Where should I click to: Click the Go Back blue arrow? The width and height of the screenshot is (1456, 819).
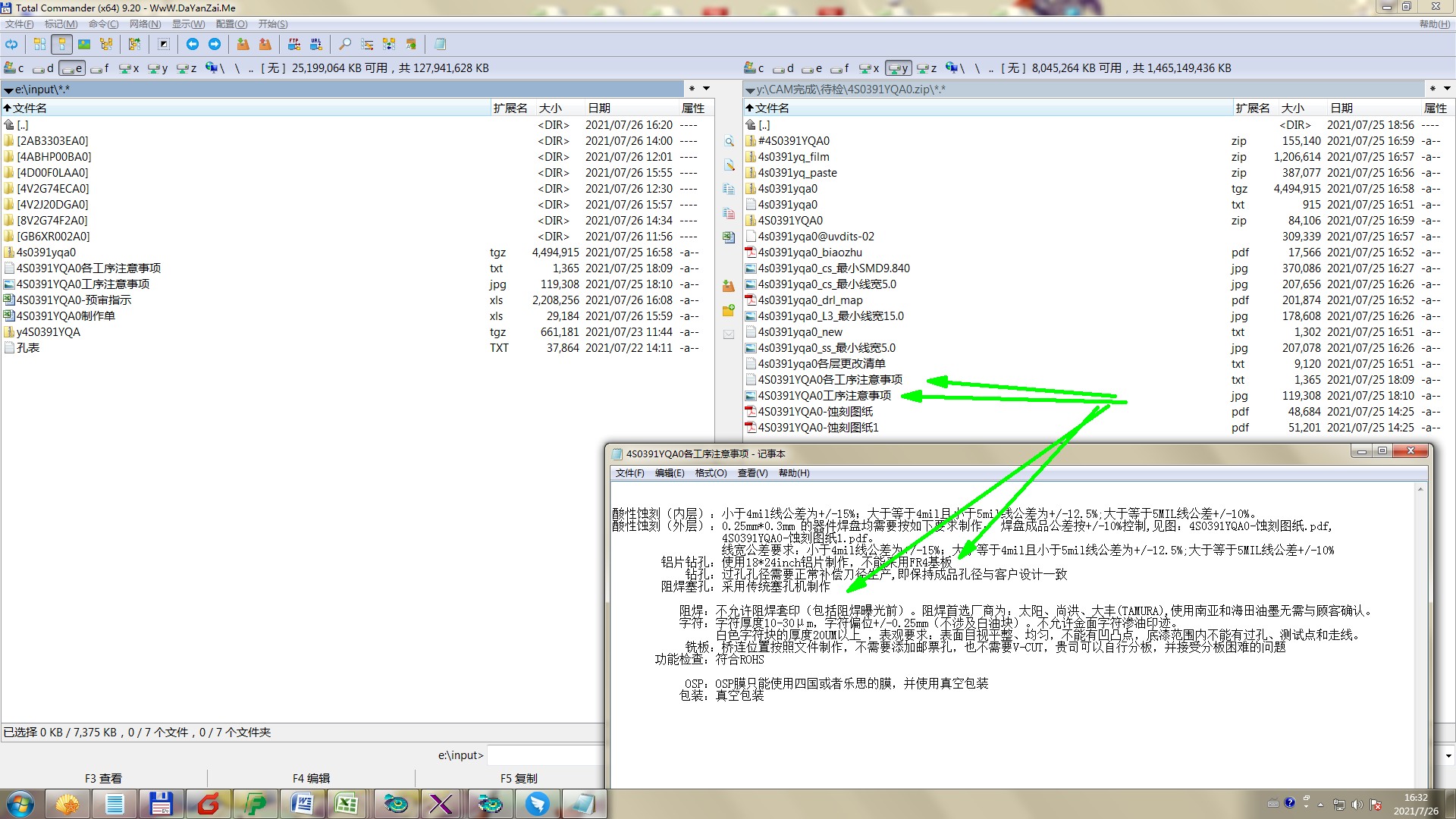pyautogui.click(x=193, y=44)
